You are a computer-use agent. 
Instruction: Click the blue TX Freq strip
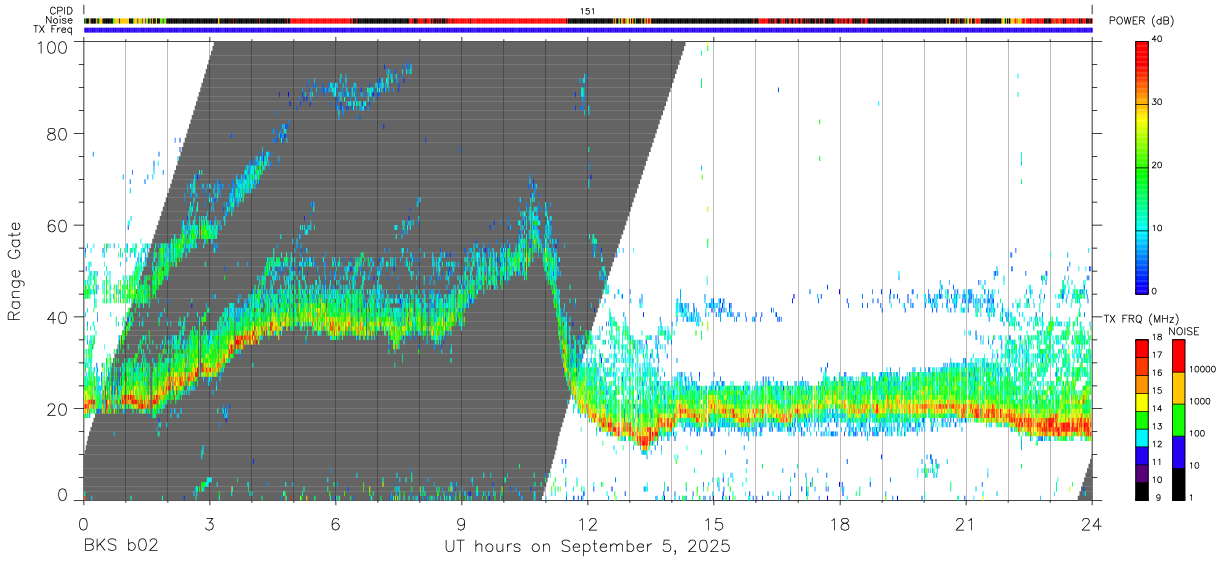click(x=588, y=30)
